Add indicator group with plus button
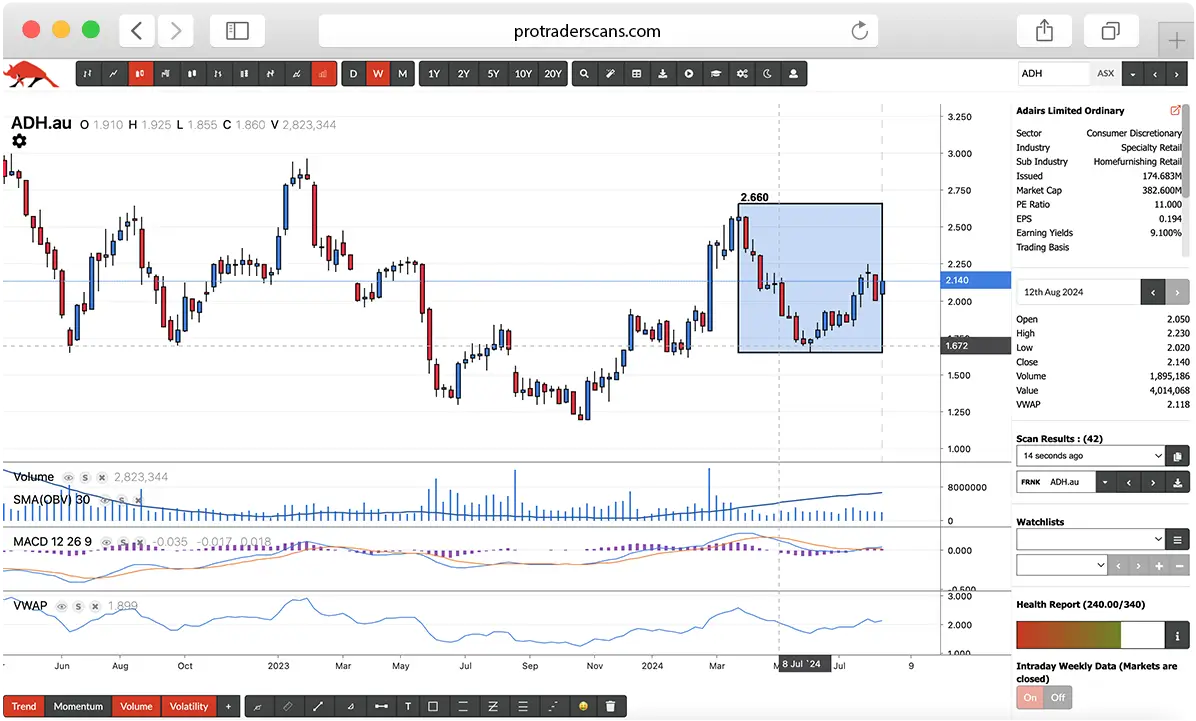This screenshot has width=1196, height=721. pos(228,707)
